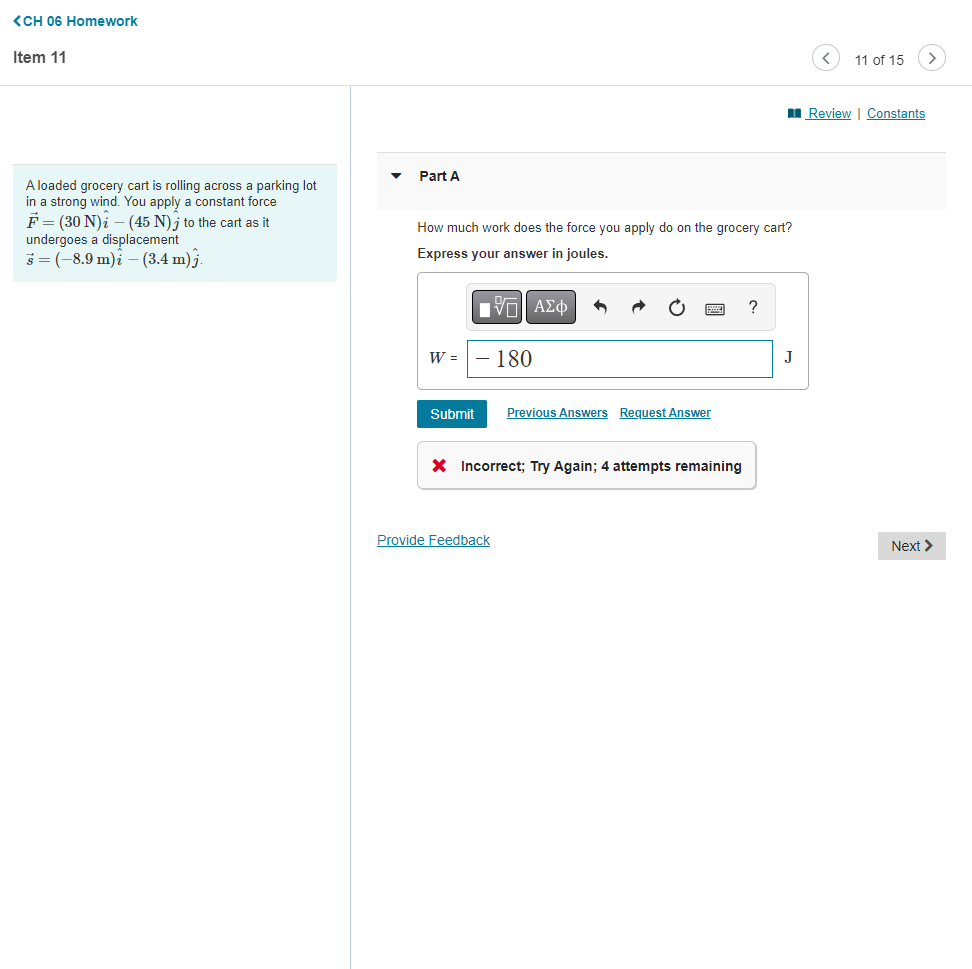Open the Greek letters ΑΣΦ palette
Viewport: 972px width, 969px height.
coord(550,307)
